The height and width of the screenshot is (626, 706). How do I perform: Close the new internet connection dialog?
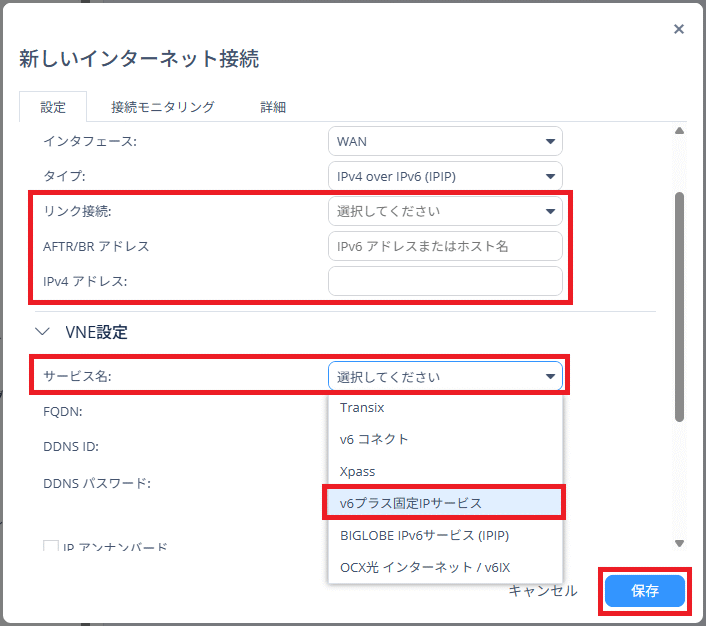[x=679, y=29]
